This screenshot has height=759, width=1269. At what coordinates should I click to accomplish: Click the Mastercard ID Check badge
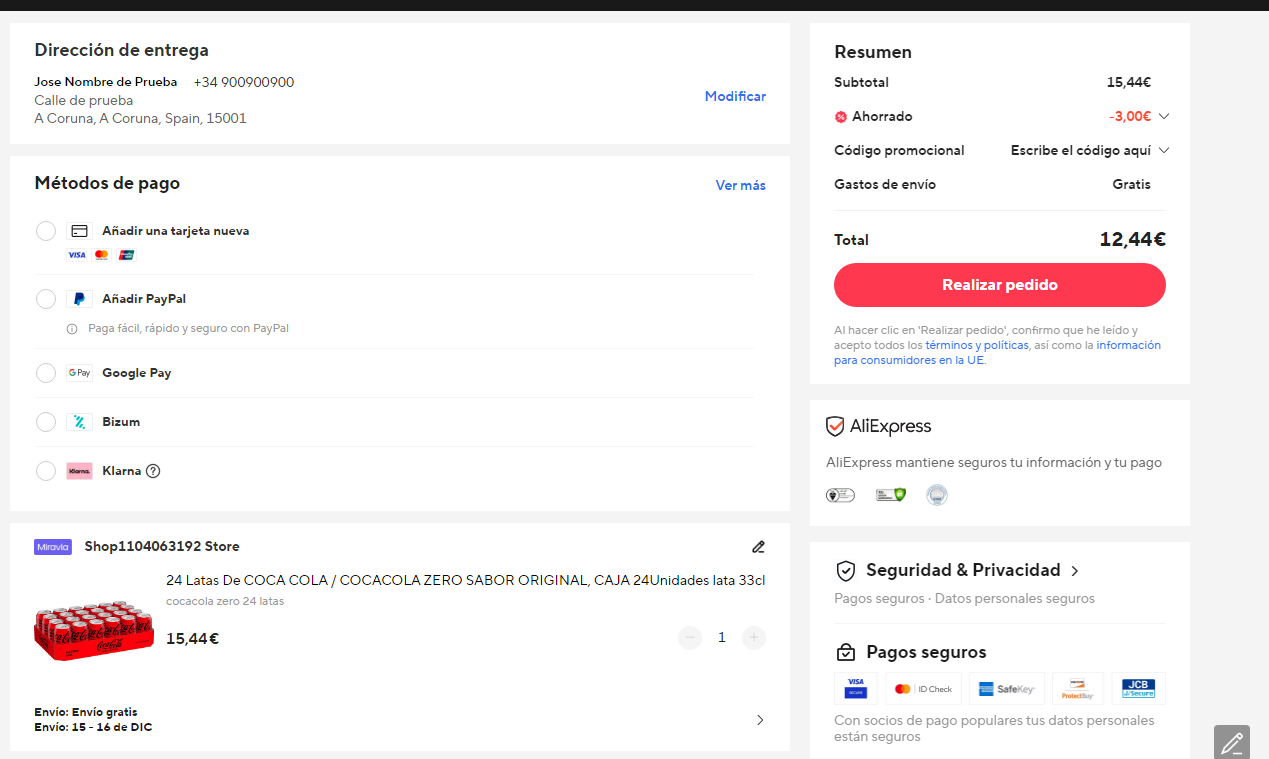tap(924, 689)
